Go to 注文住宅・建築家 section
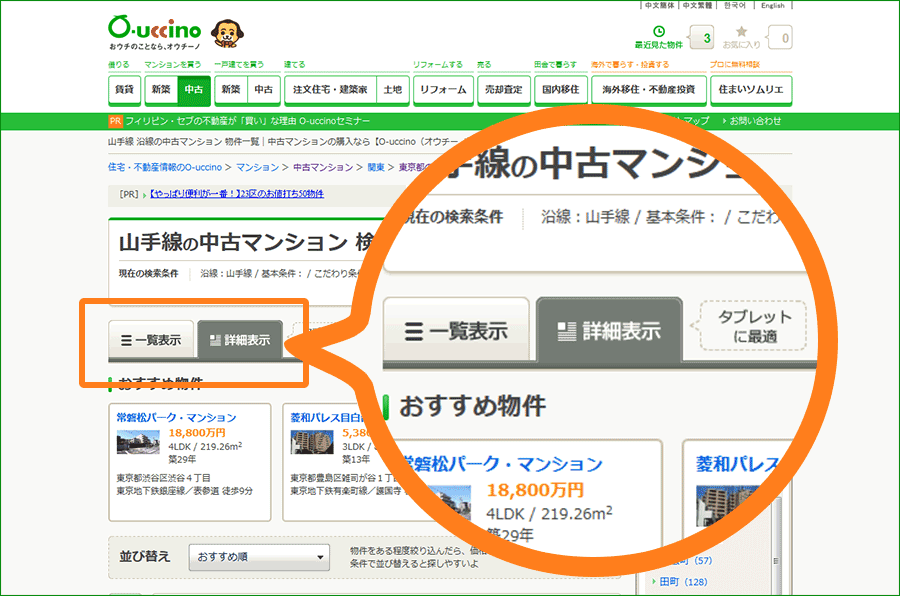 point(329,90)
